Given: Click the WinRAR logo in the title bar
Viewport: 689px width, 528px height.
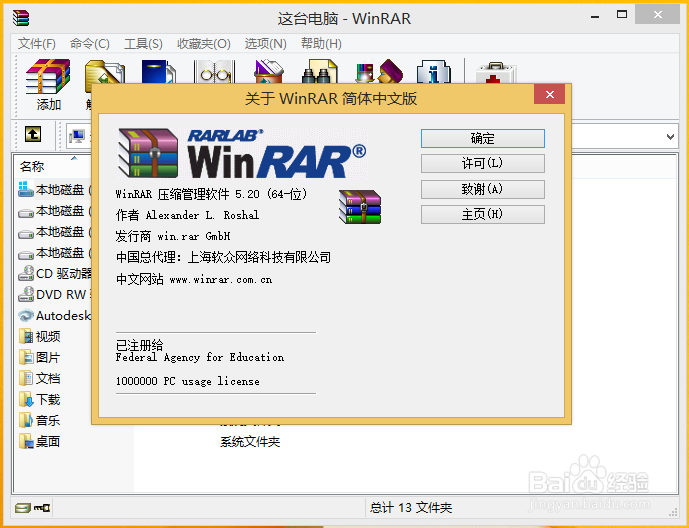Looking at the screenshot, I should coord(21,18).
